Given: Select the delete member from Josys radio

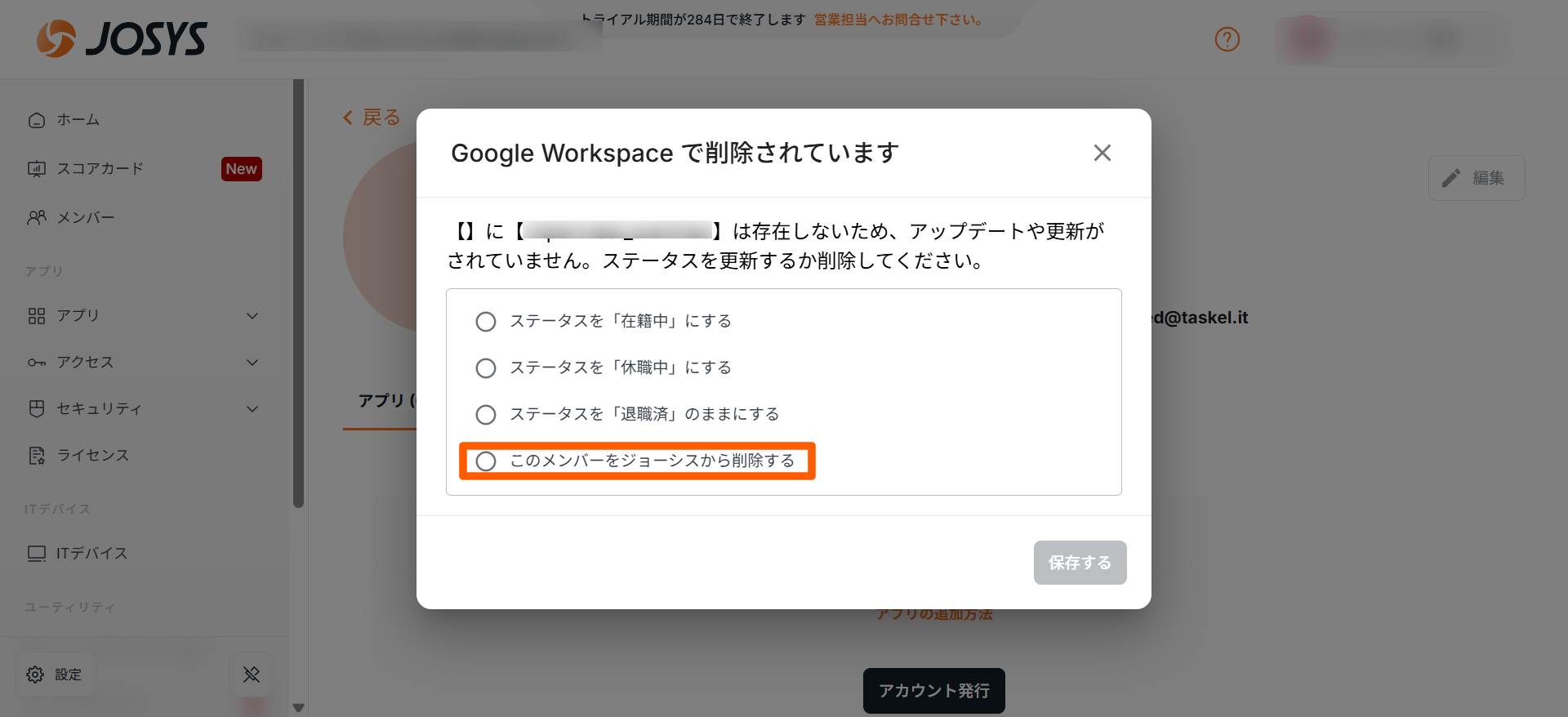Looking at the screenshot, I should pyautogui.click(x=486, y=461).
